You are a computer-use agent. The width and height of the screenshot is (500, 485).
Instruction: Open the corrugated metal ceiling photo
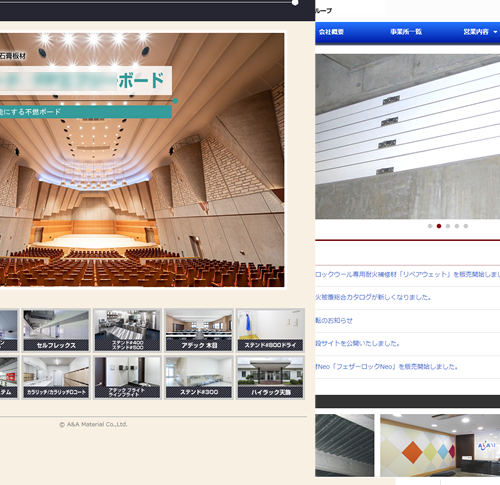[345, 445]
